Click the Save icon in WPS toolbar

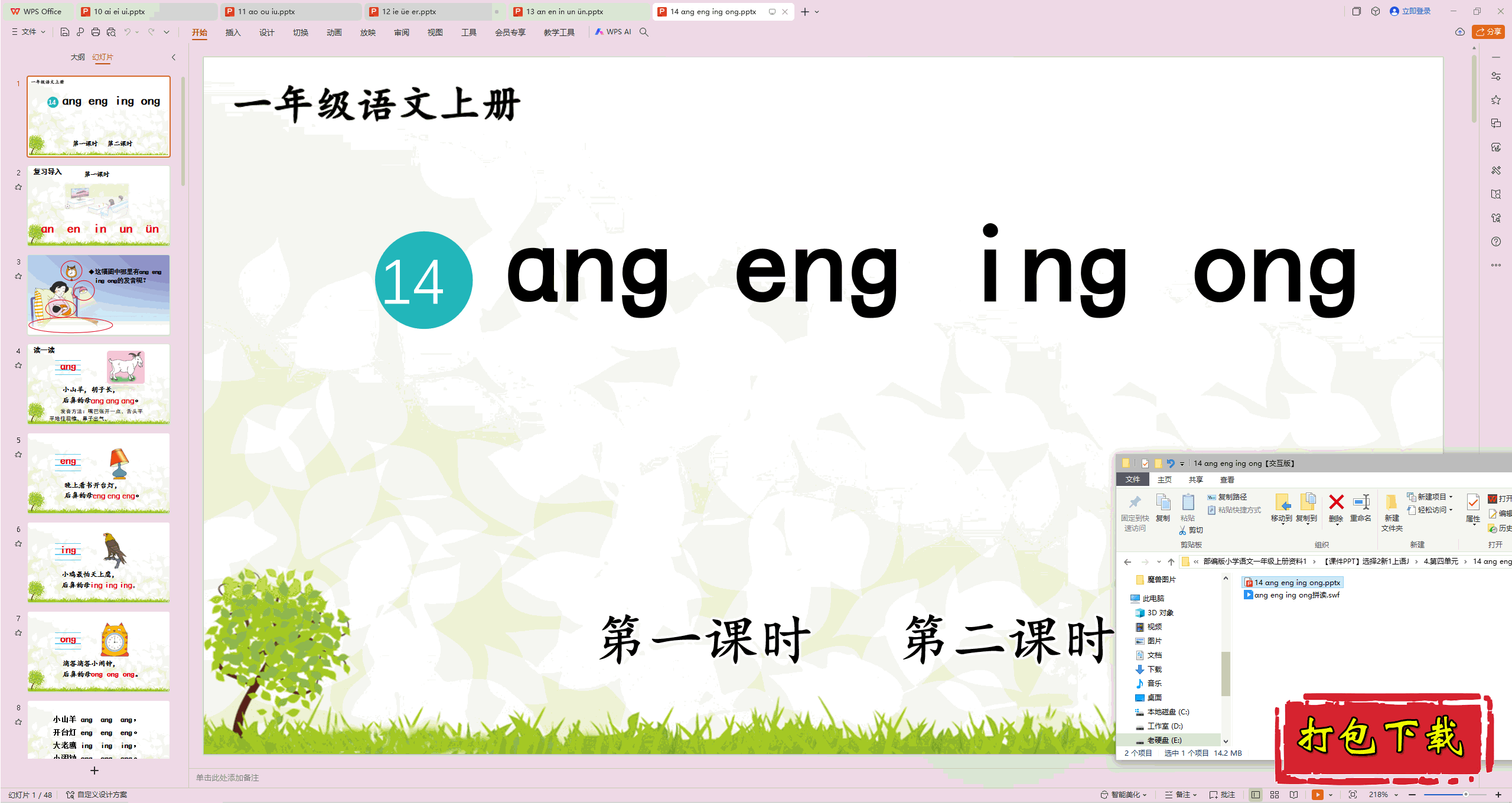(65, 32)
